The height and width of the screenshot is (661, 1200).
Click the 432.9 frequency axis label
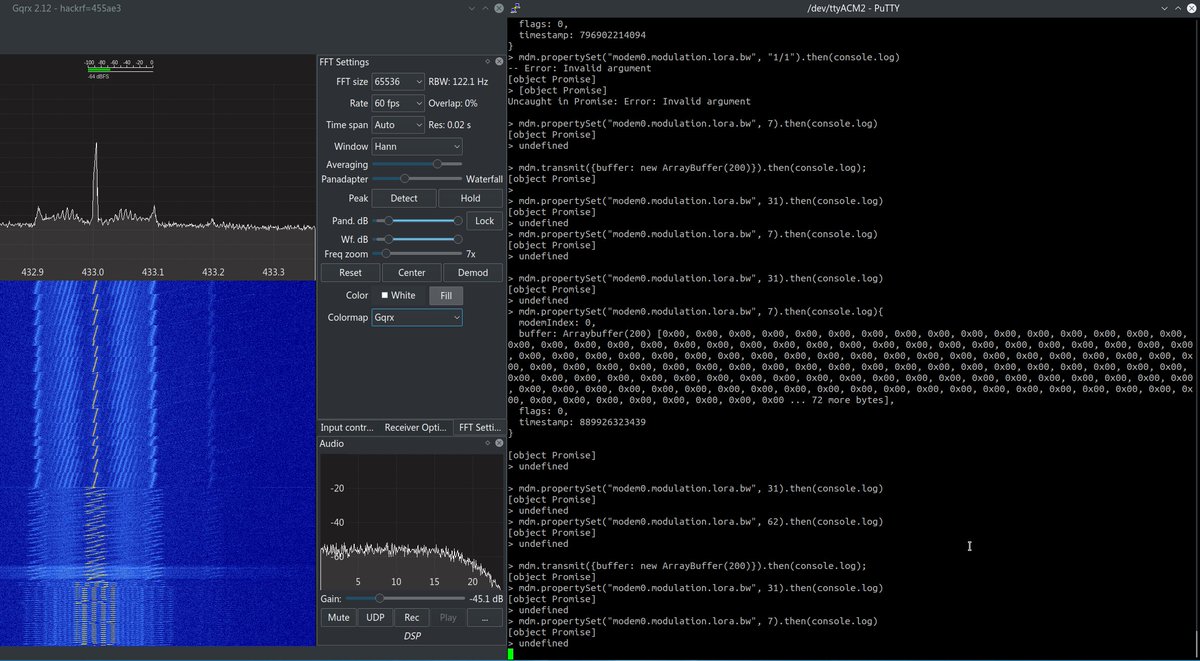tap(33, 271)
